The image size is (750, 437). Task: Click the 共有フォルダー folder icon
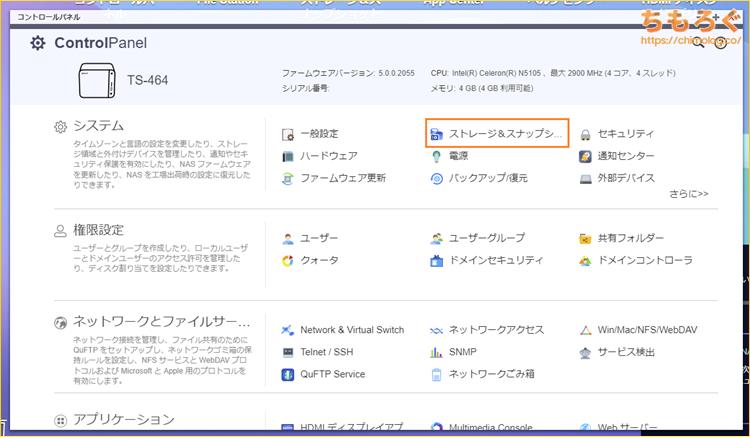point(585,238)
